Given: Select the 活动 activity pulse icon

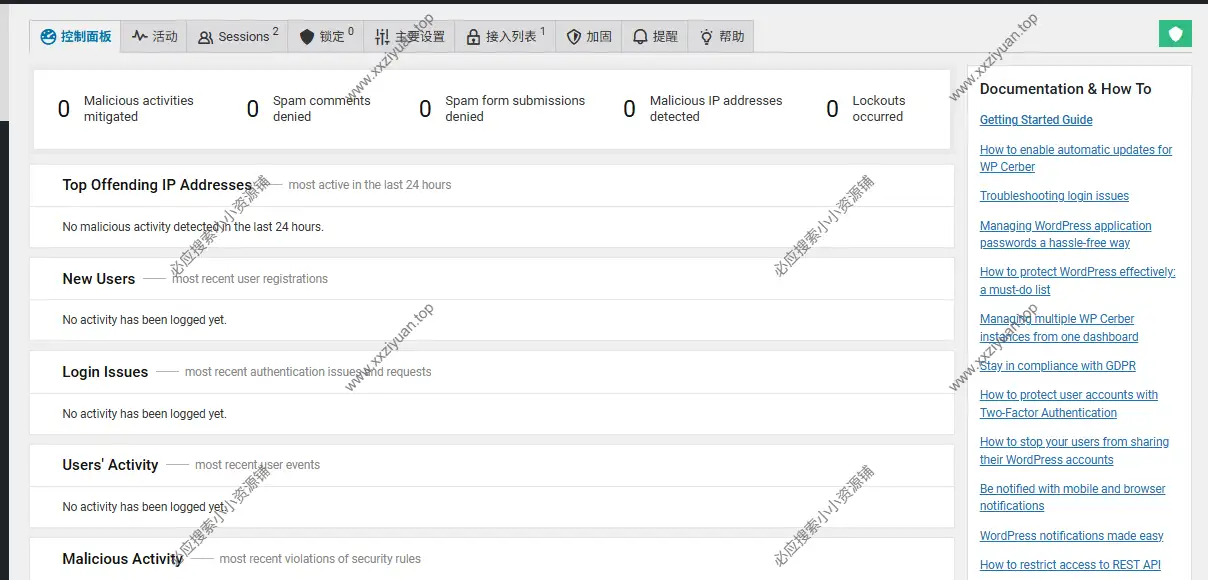Looking at the screenshot, I should 138,36.
